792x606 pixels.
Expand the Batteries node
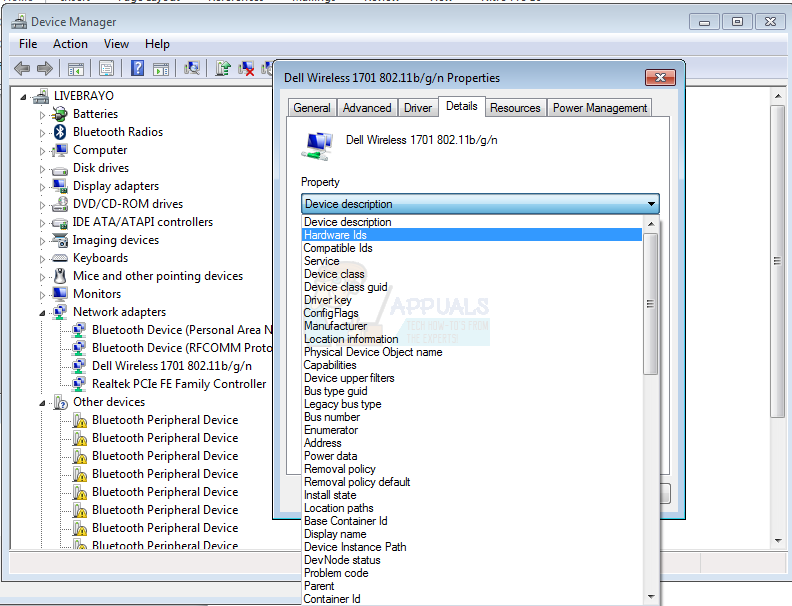point(42,115)
